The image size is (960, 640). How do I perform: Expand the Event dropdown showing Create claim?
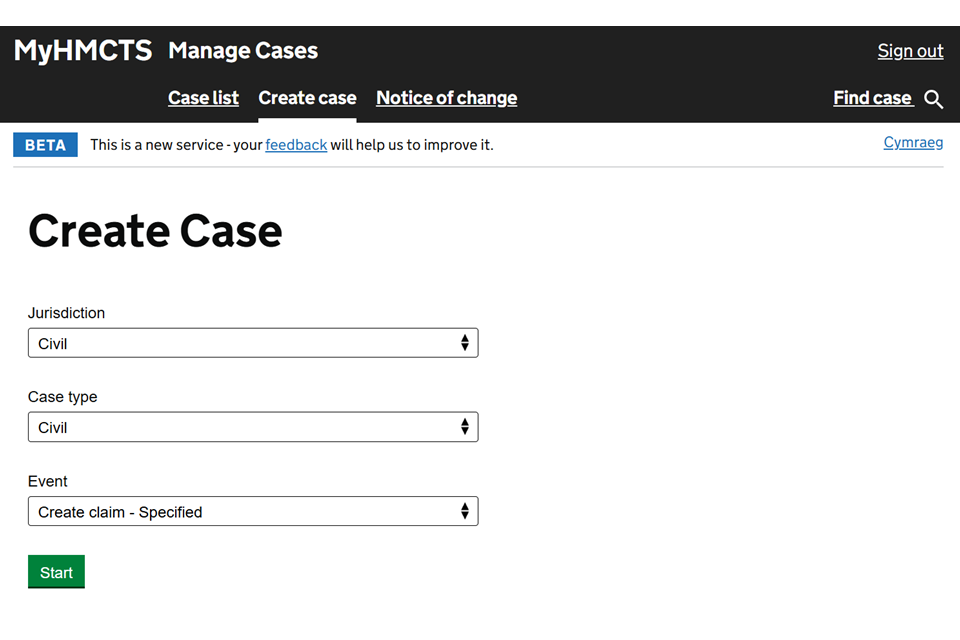pos(253,511)
